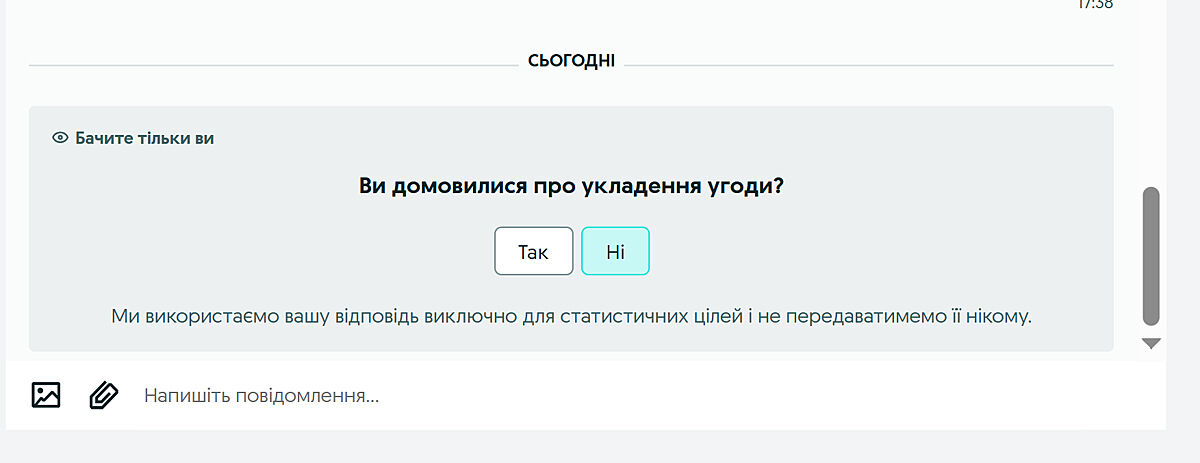Click the divider line right of "СЬОГОДНІ"
Screen dimensions: 1200x463
868,65
